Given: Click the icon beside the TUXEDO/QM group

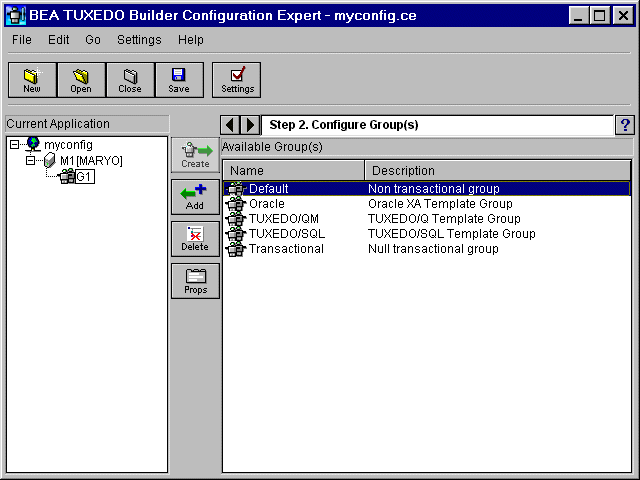Looking at the screenshot, I should point(236,219).
